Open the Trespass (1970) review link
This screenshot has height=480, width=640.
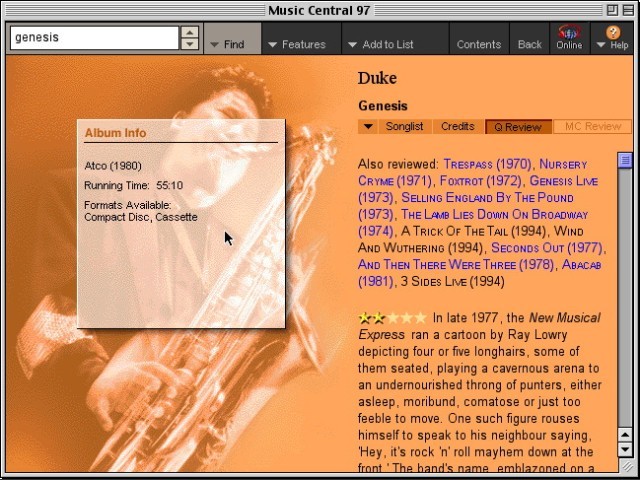pos(487,164)
